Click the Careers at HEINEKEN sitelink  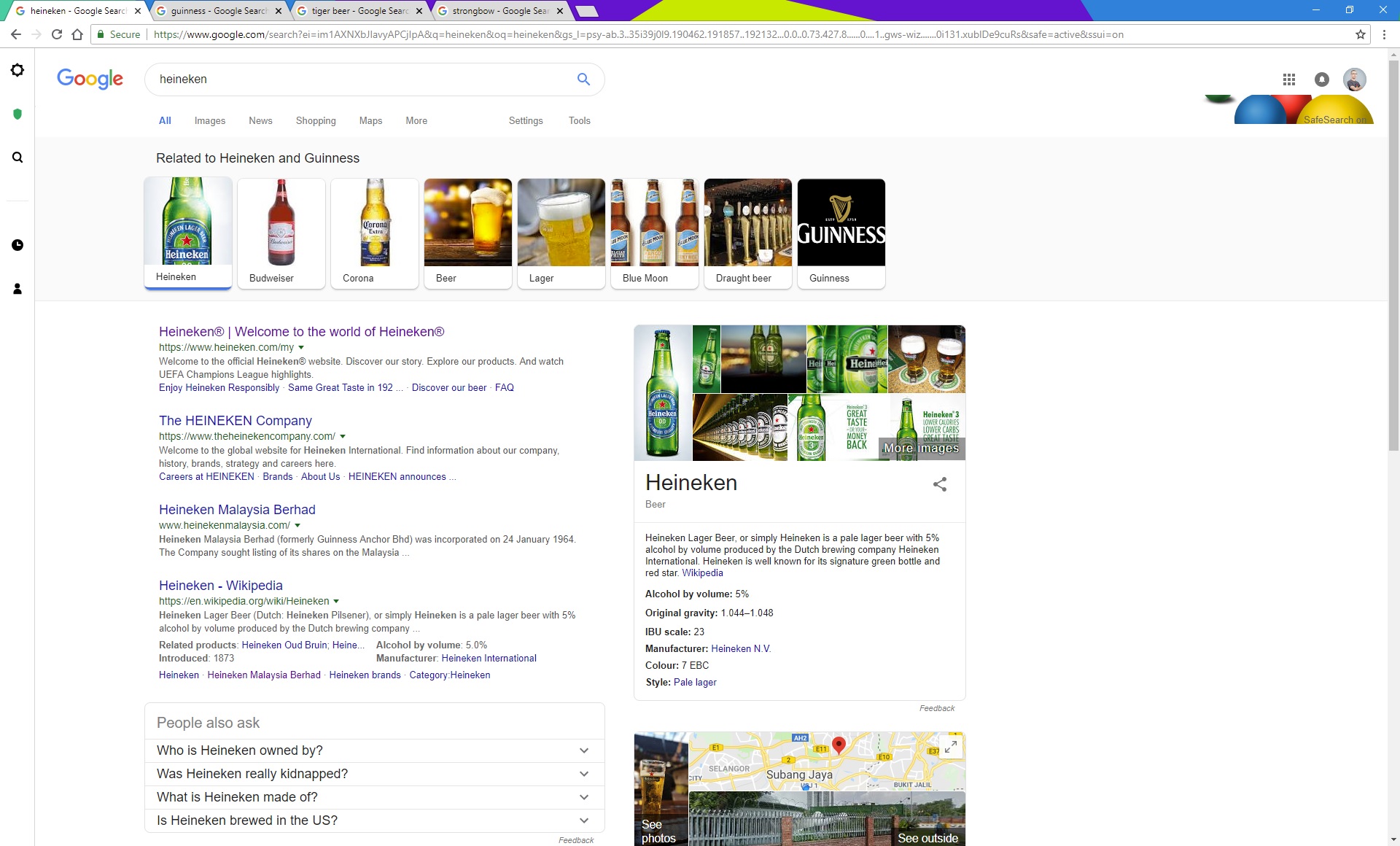pos(206,477)
